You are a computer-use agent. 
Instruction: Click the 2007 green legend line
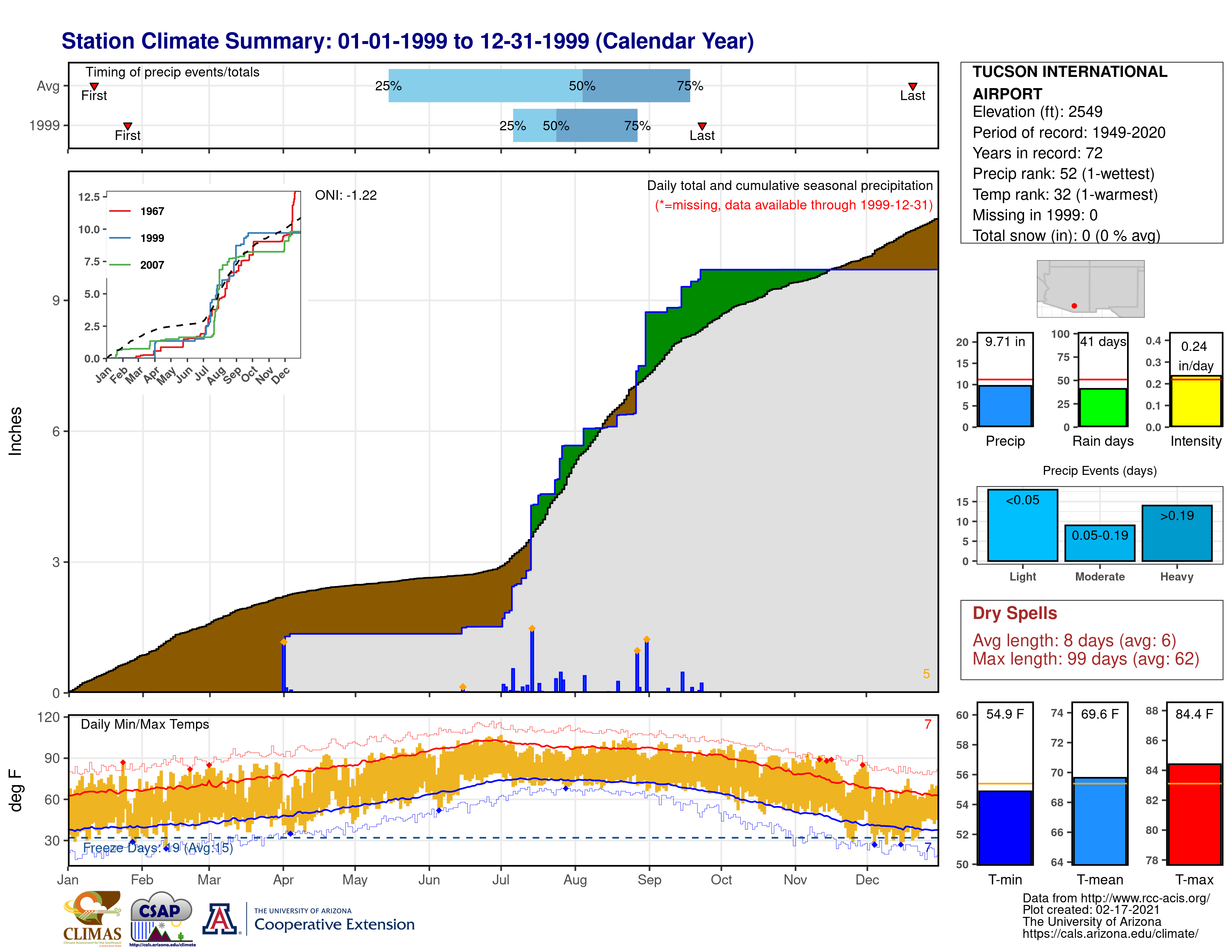(x=119, y=265)
